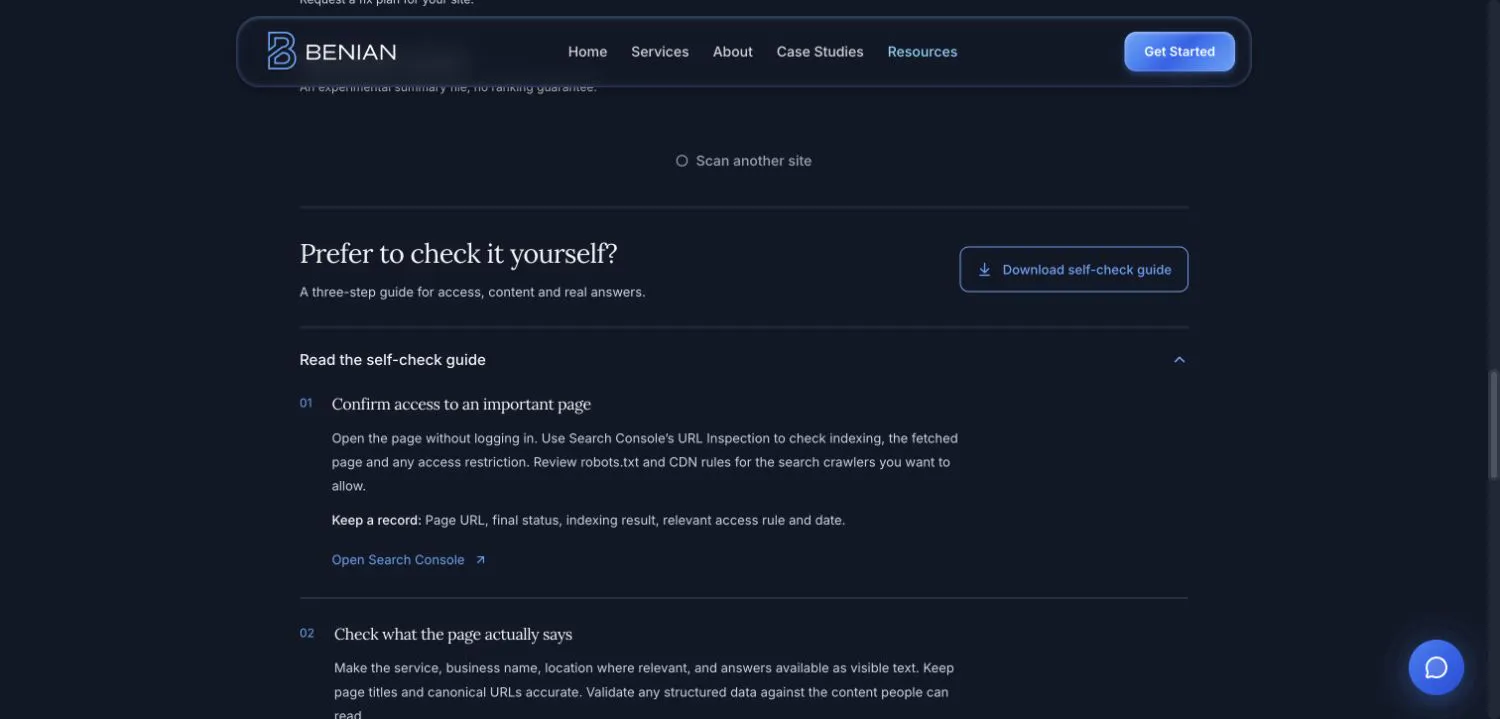Toggle the Read the self-check guide section
The height and width of the screenshot is (719, 1500).
744,360
